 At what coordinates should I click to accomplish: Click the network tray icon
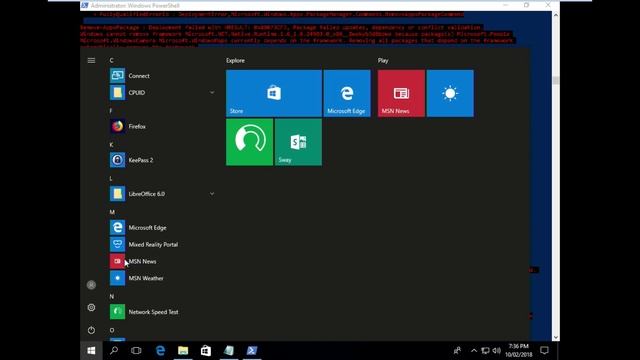pos(485,351)
